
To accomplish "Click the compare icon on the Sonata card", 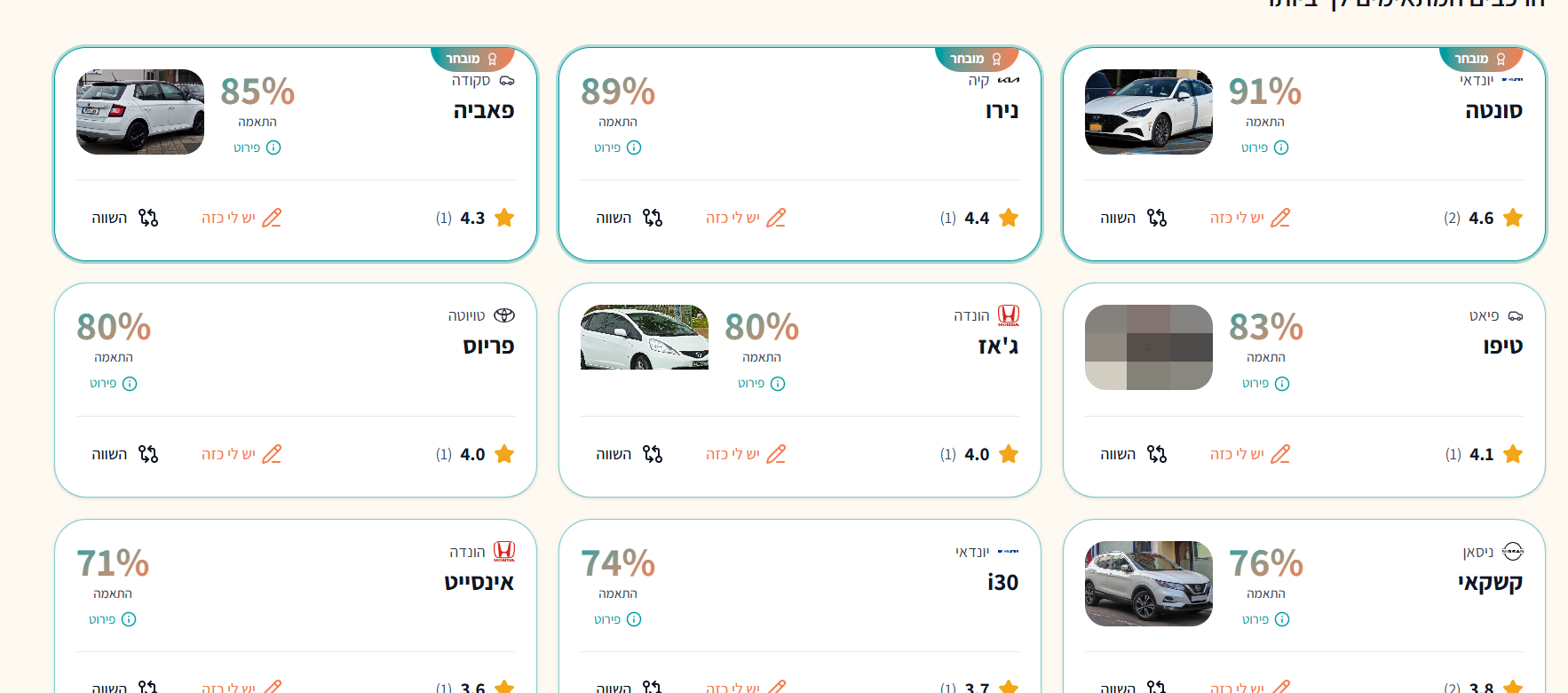I will coord(1157,218).
